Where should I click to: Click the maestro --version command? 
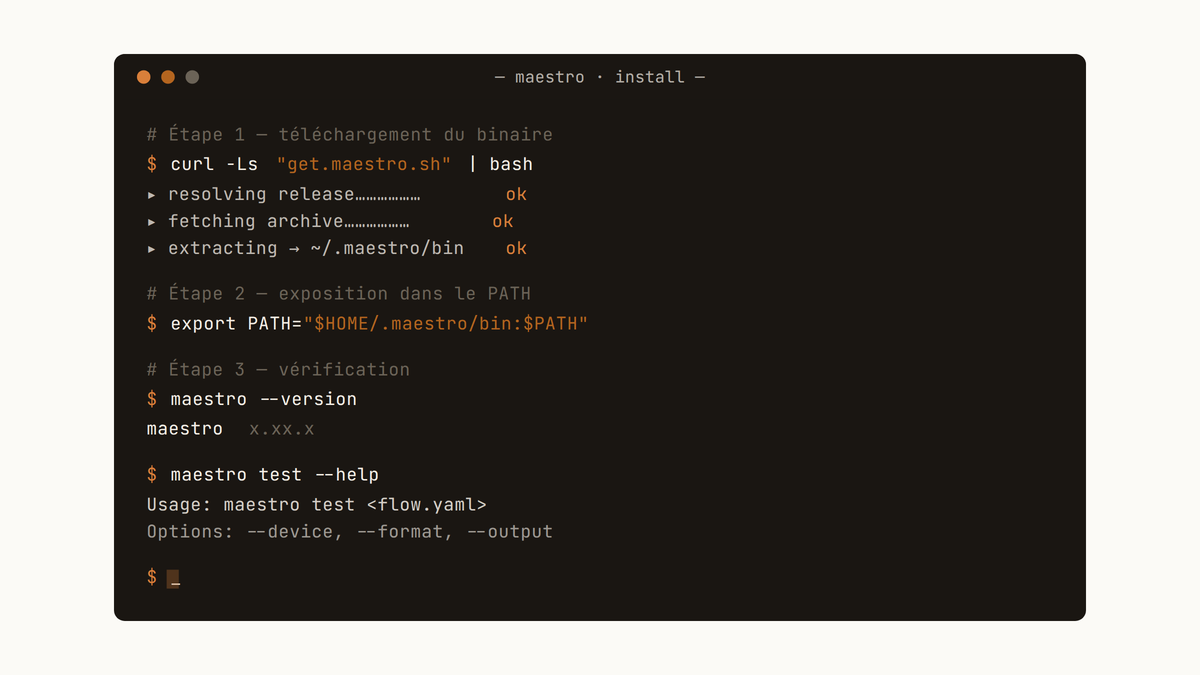click(x=264, y=399)
